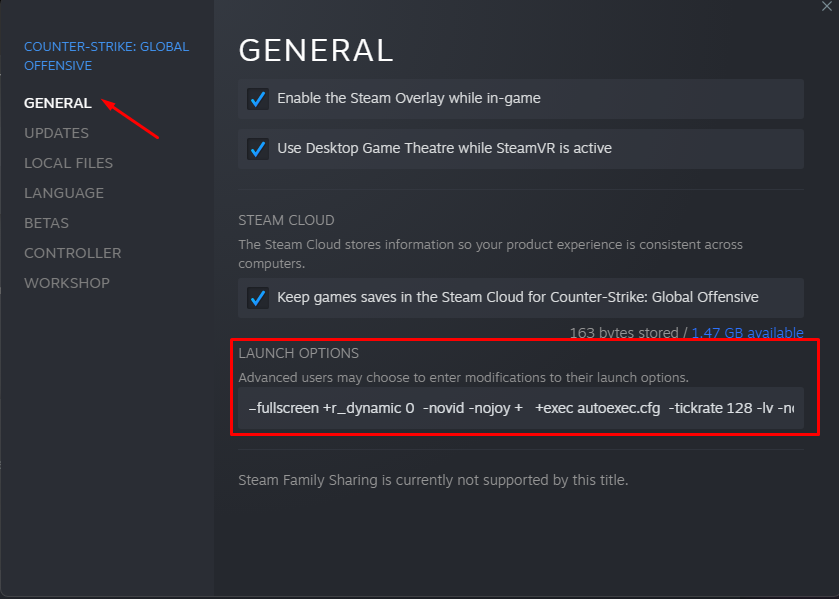
Task: Switch to the Local Files tab
Action: [68, 163]
